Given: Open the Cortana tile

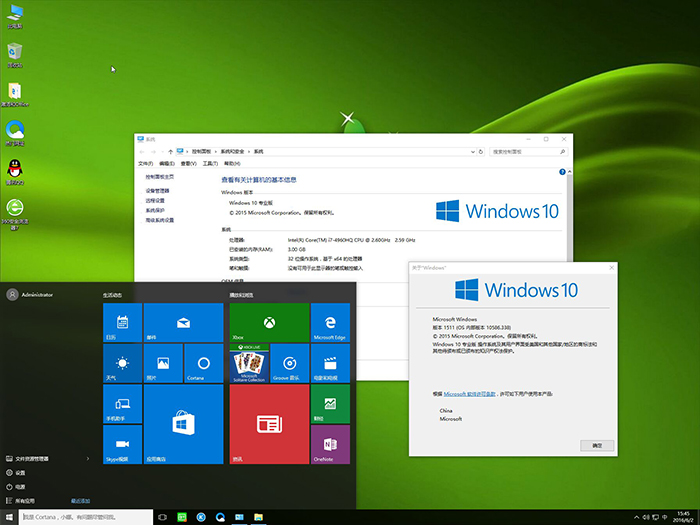Looking at the screenshot, I should click(203, 364).
